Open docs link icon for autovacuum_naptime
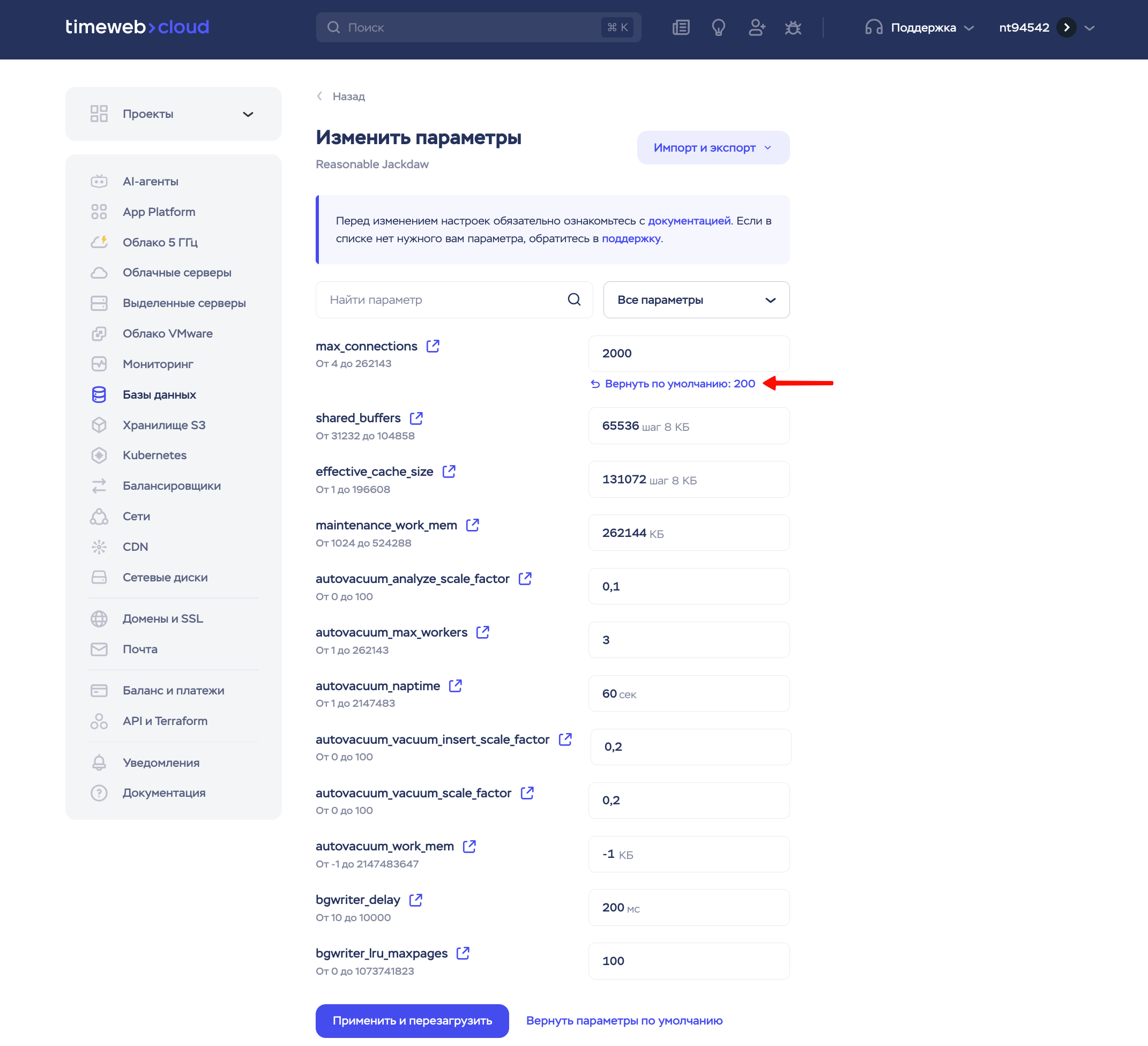Screen dimensions: 1148x1046 456,685
